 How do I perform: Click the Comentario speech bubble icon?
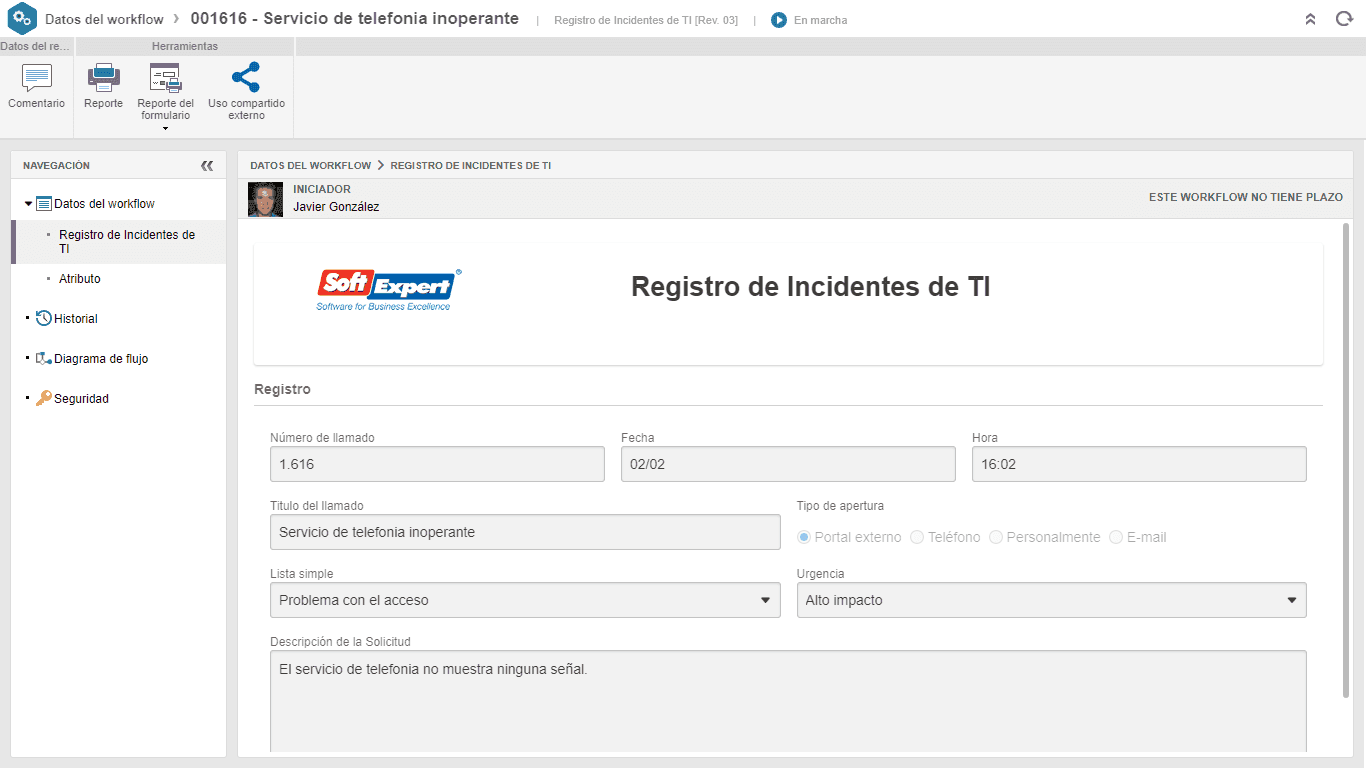coord(37,78)
